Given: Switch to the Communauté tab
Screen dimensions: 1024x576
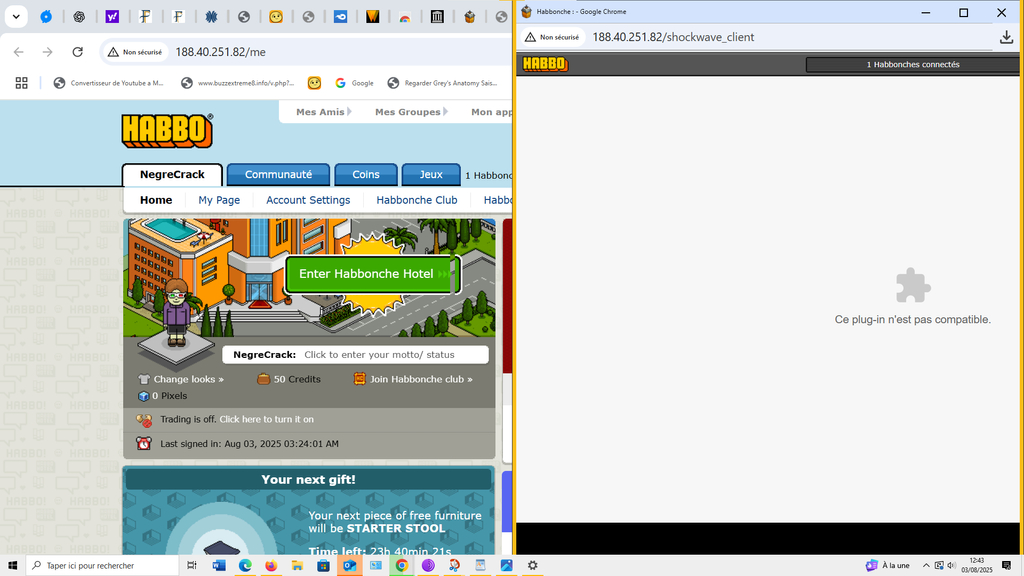Looking at the screenshot, I should pyautogui.click(x=278, y=174).
